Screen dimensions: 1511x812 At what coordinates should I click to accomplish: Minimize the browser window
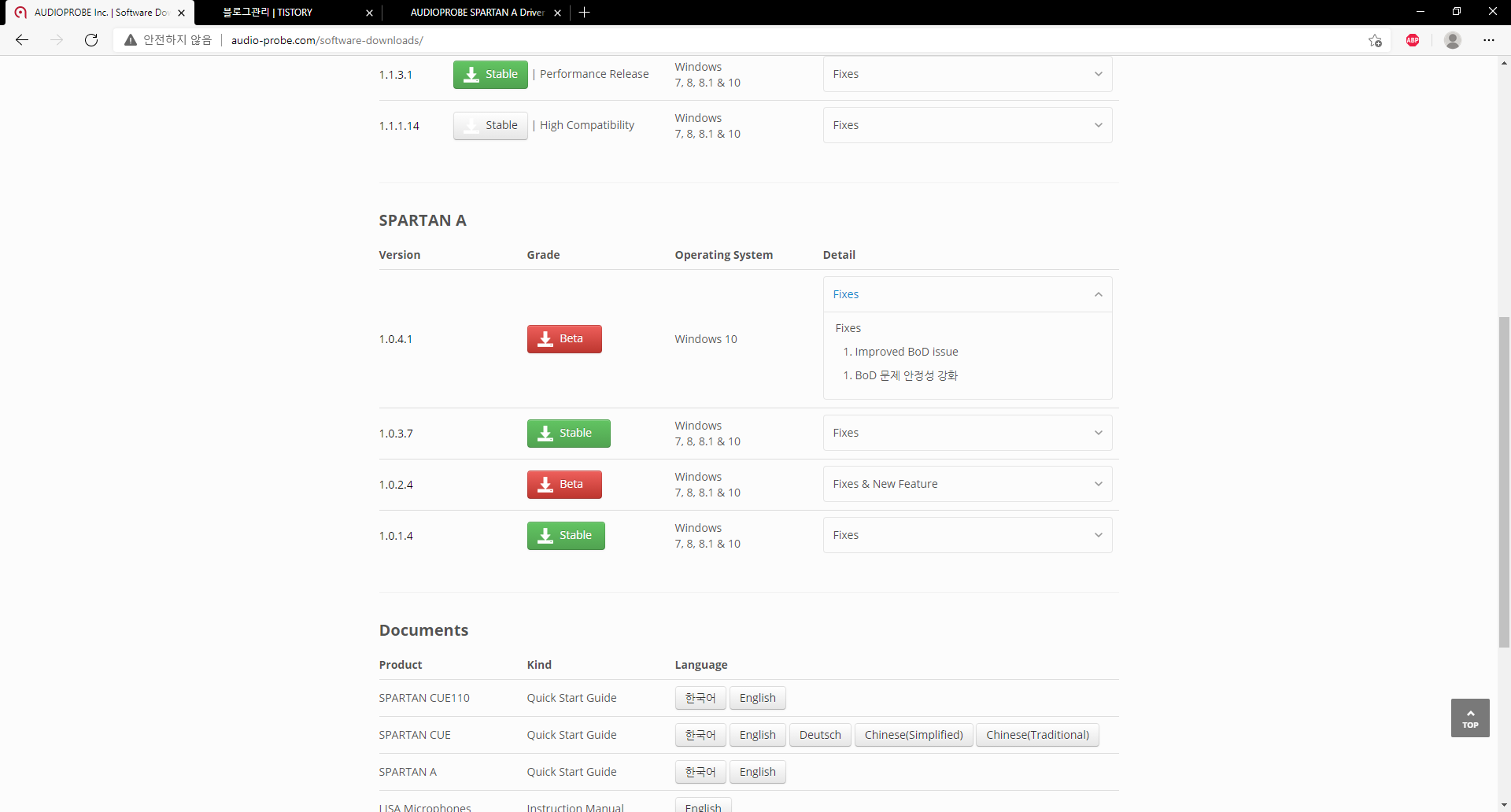1420,12
